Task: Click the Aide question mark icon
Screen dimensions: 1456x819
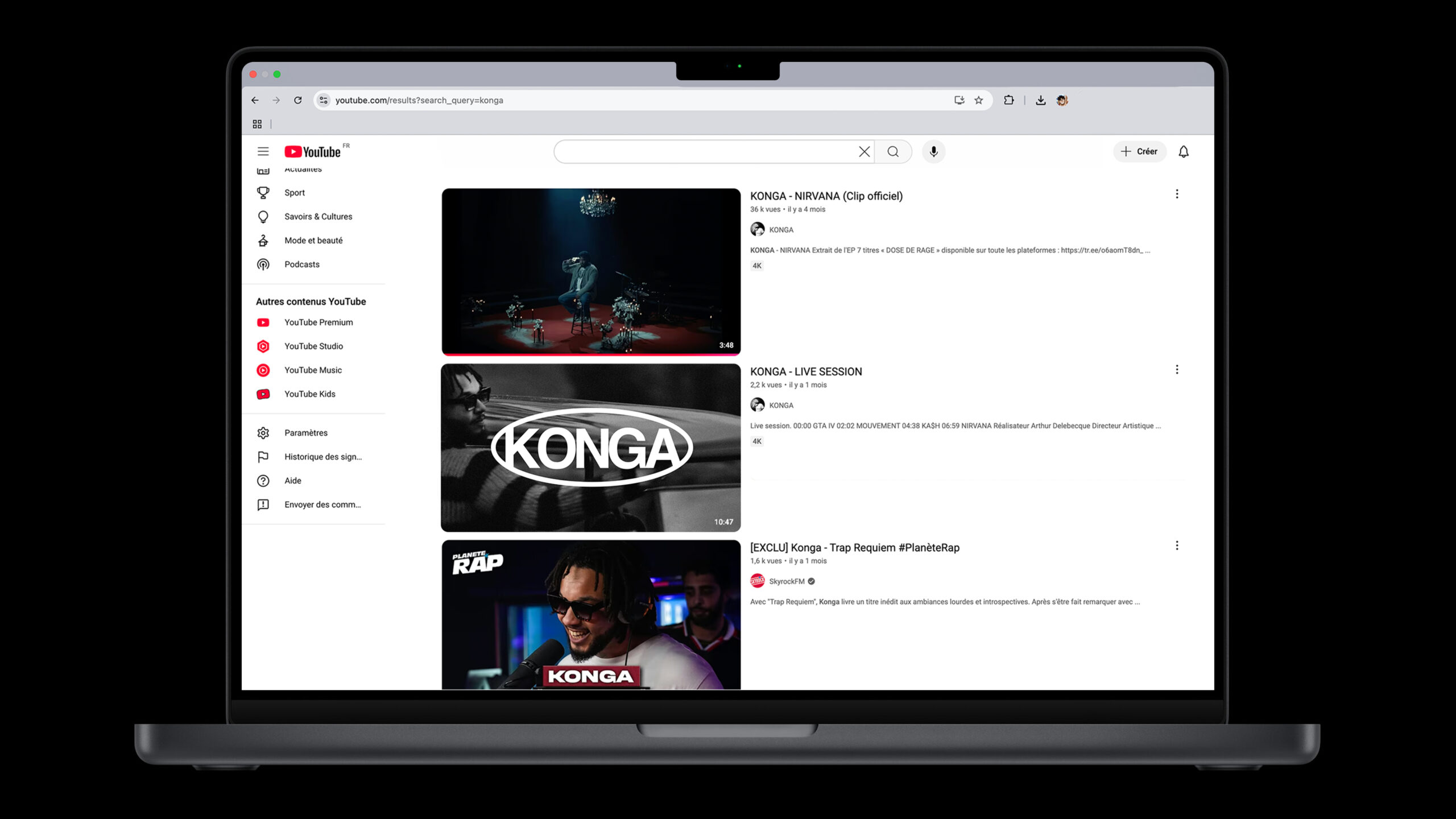Action: 263,481
